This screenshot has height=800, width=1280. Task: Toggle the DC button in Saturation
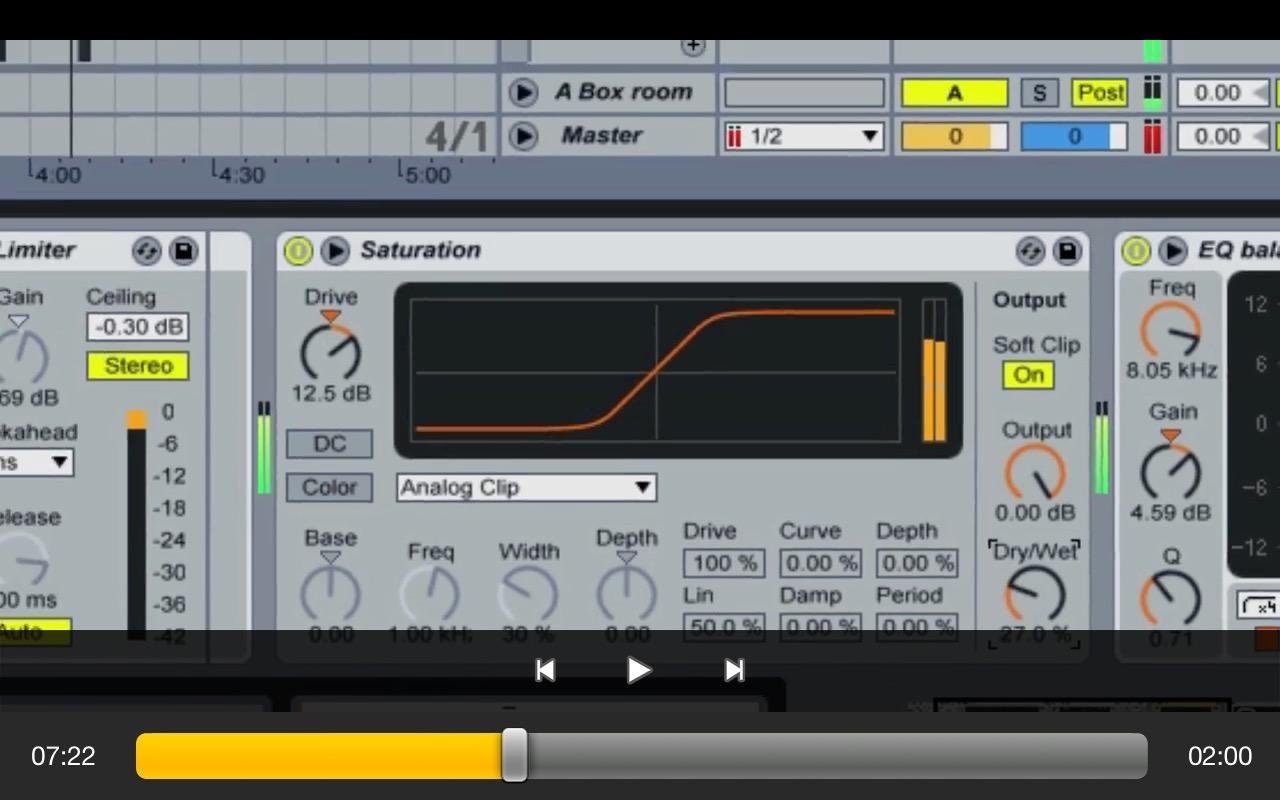pyautogui.click(x=329, y=444)
